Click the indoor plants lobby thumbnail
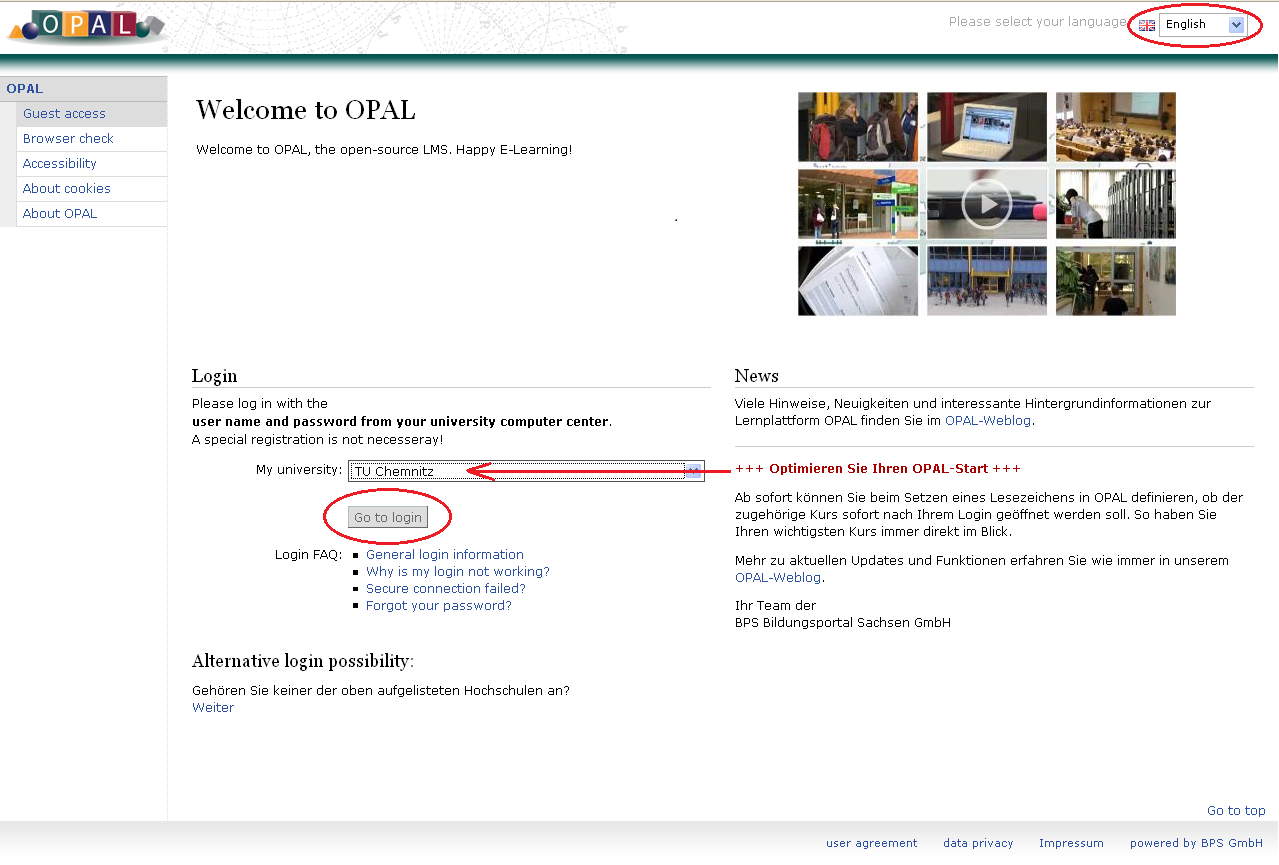Screen dimensions: 1279x865 [x=1116, y=281]
